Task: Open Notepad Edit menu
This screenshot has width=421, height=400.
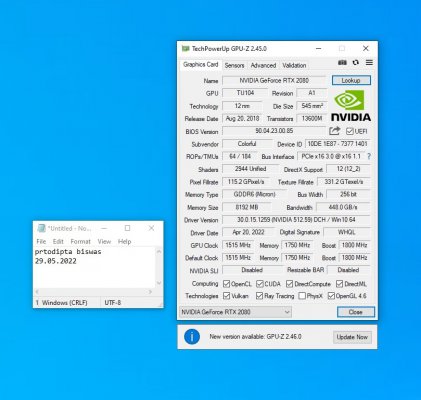Action: click(58, 241)
